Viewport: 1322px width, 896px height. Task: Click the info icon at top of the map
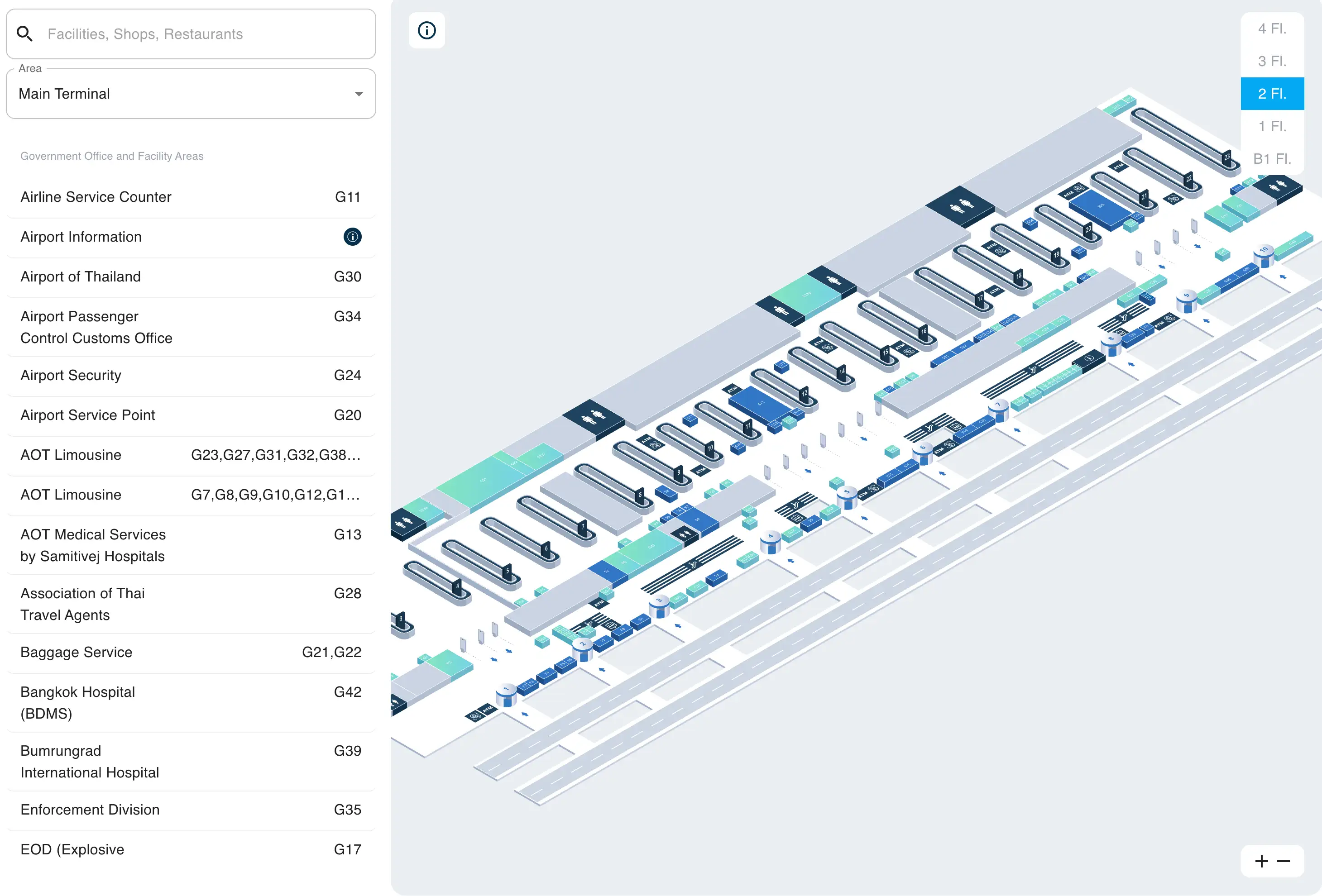coord(426,31)
